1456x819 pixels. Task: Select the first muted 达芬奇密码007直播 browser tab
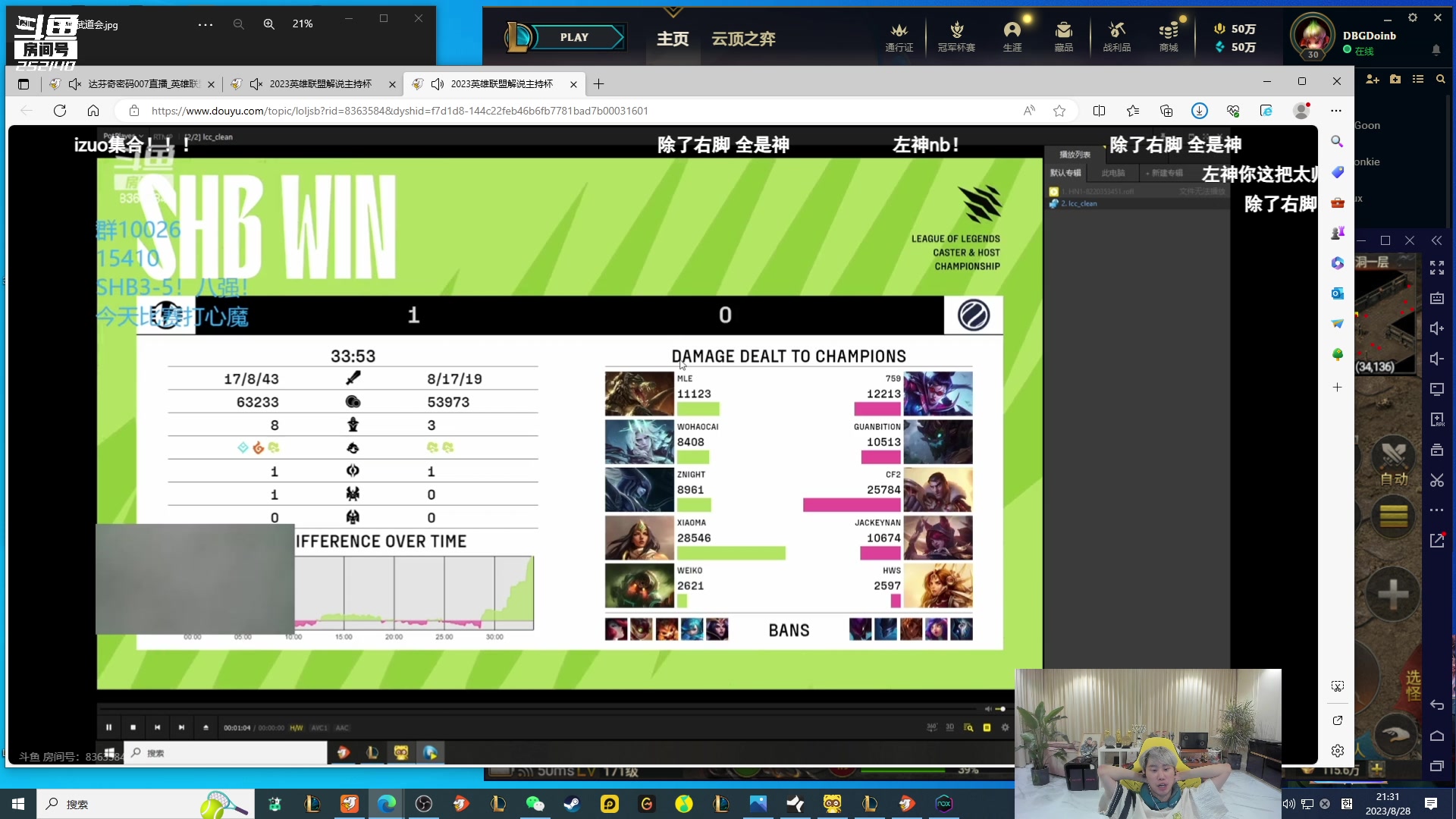133,84
